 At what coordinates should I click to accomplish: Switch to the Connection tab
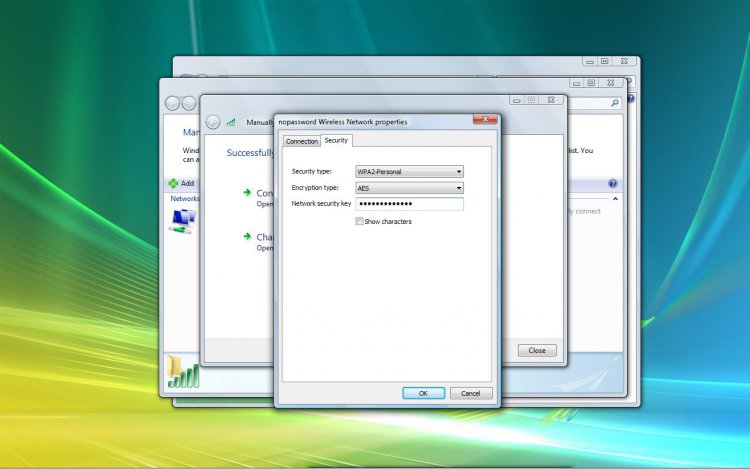tap(302, 142)
